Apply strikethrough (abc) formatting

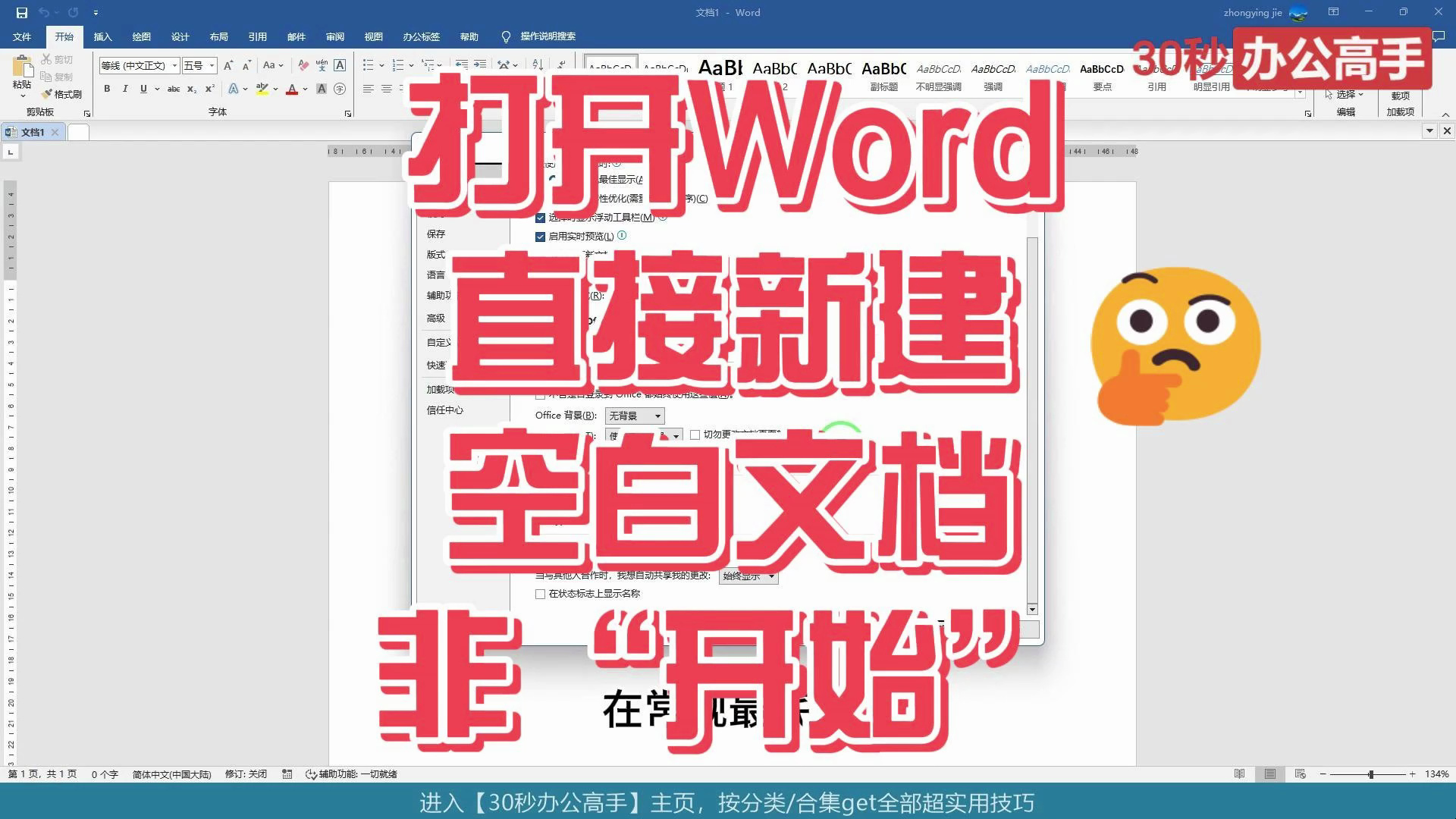click(x=174, y=89)
